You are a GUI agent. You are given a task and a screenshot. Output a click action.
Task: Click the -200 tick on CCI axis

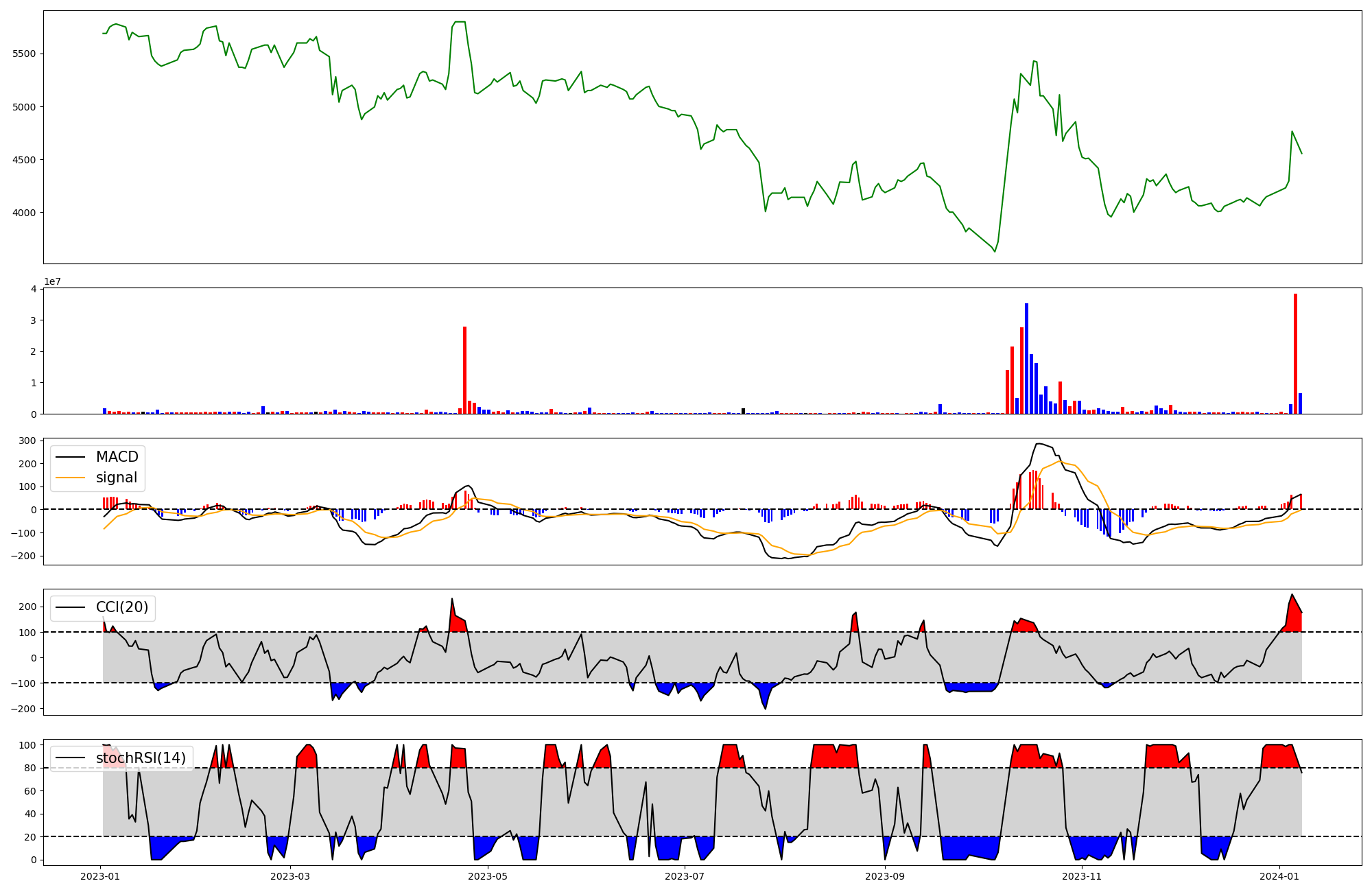(x=25, y=709)
